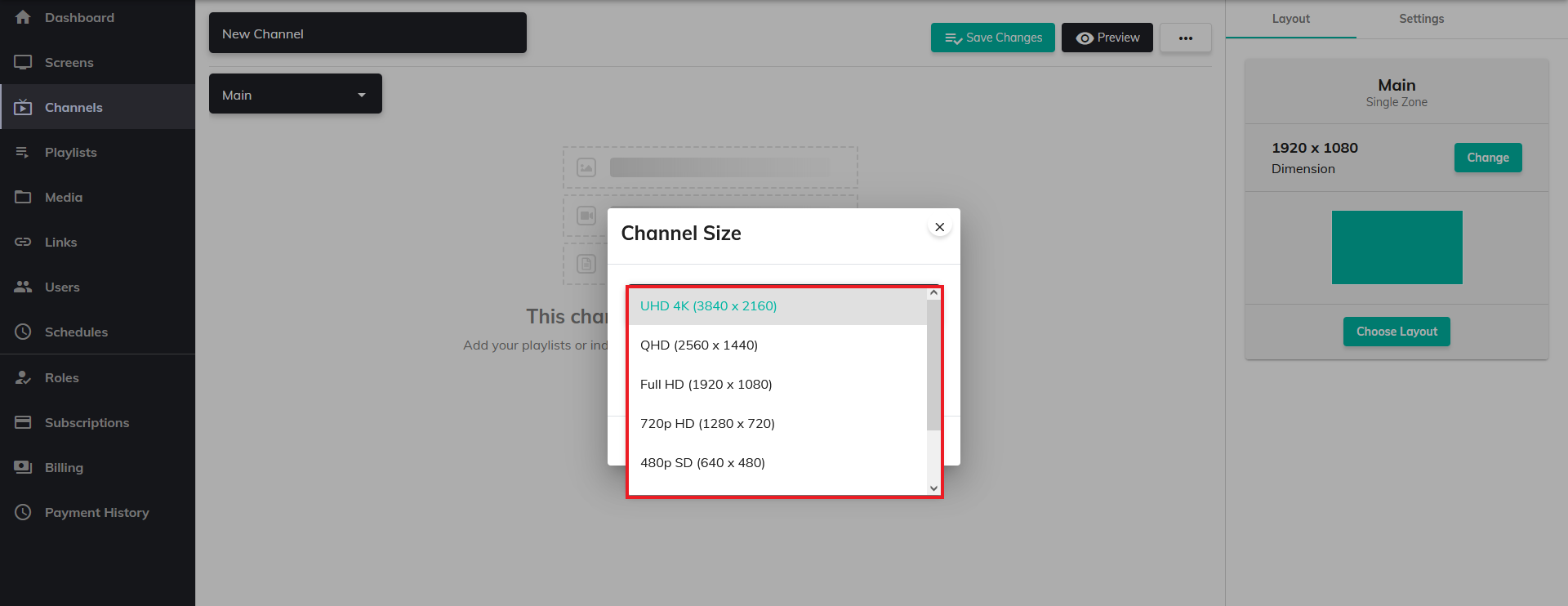Open Screens via monitor icon
The image size is (1568, 606).
pyautogui.click(x=23, y=62)
